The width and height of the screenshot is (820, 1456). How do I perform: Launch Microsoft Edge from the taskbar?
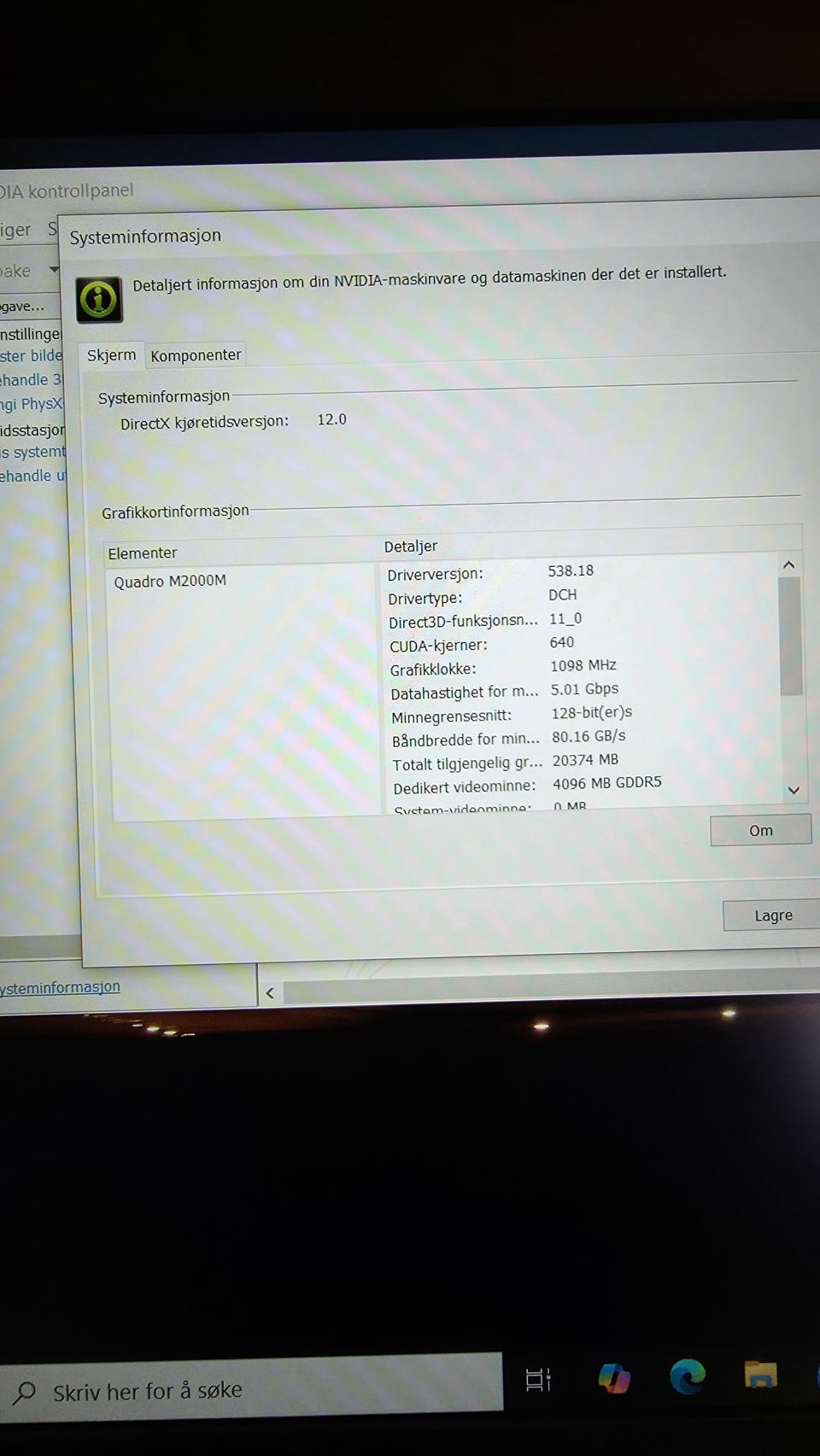coord(687,1376)
